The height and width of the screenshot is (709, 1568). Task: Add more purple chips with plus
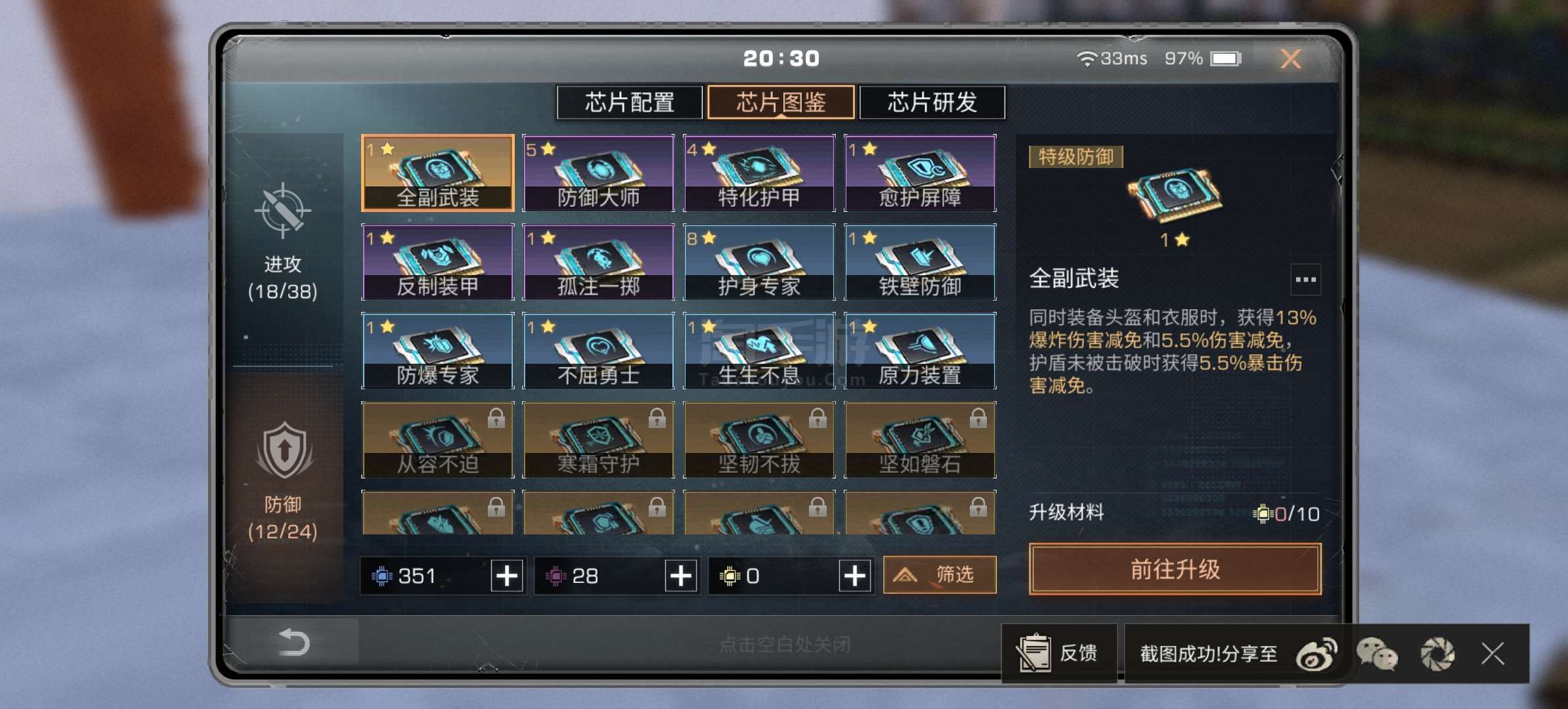(x=681, y=576)
